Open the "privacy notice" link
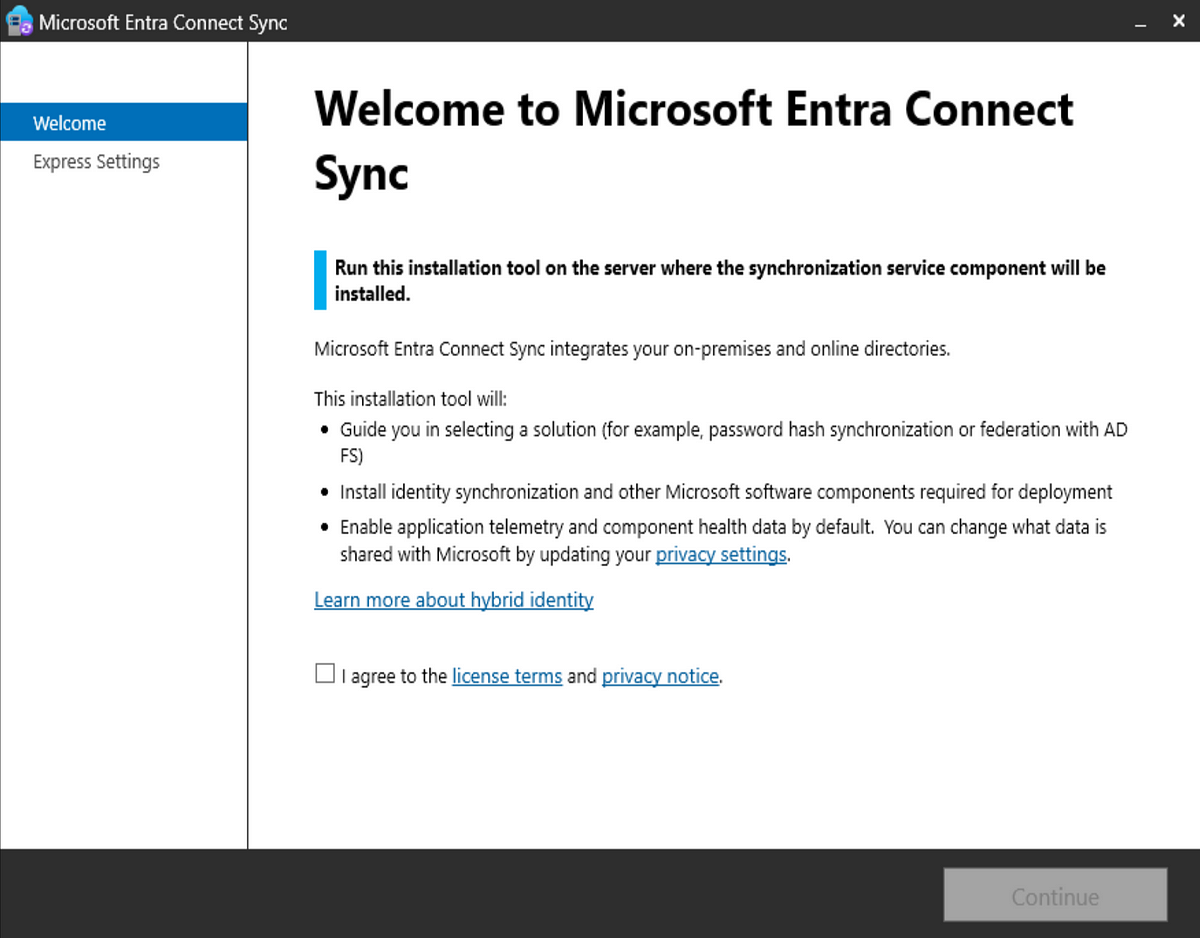1200x938 pixels. click(x=660, y=676)
